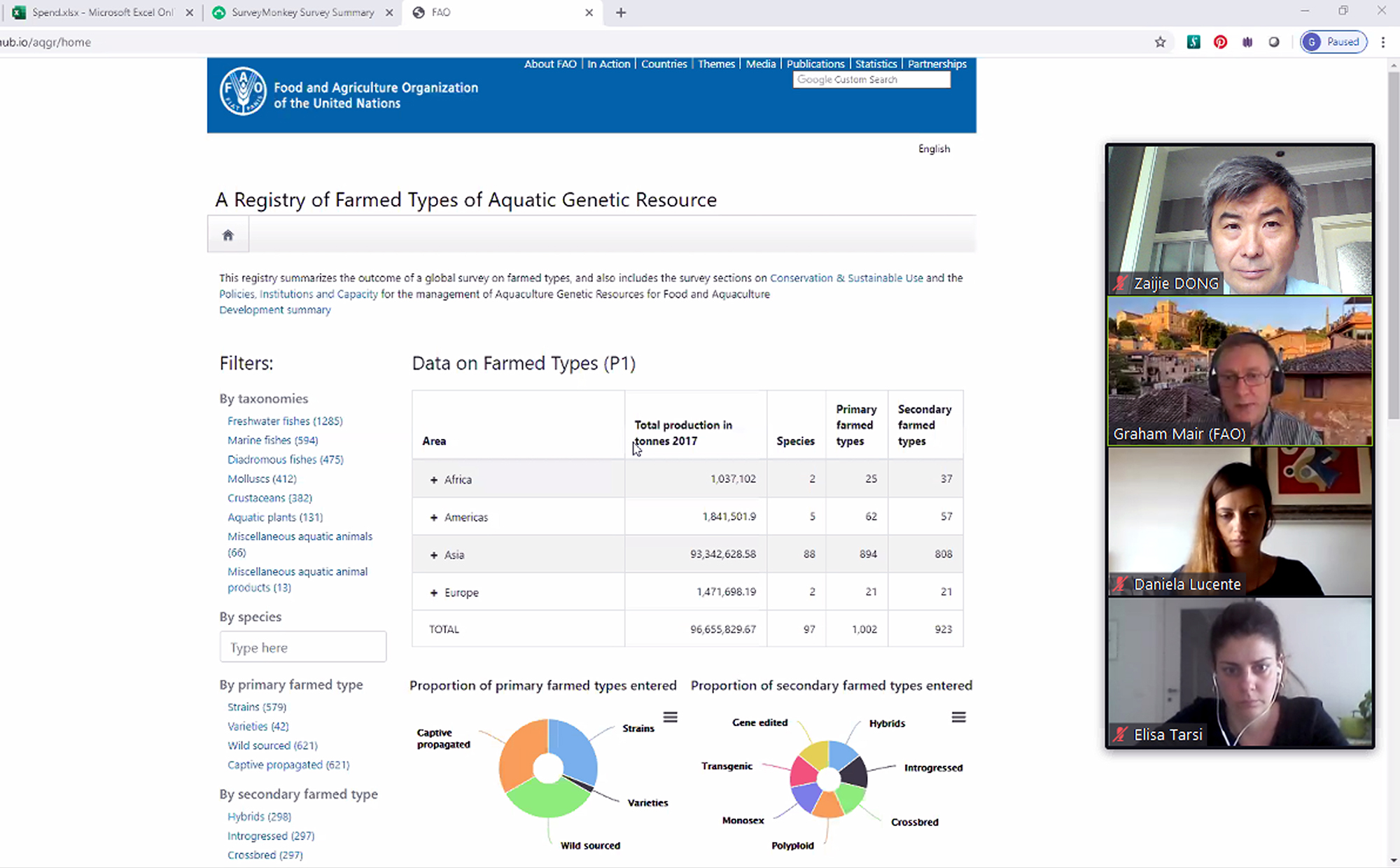Click the home icon in the registry navbar
The image size is (1400, 868).
(x=227, y=235)
